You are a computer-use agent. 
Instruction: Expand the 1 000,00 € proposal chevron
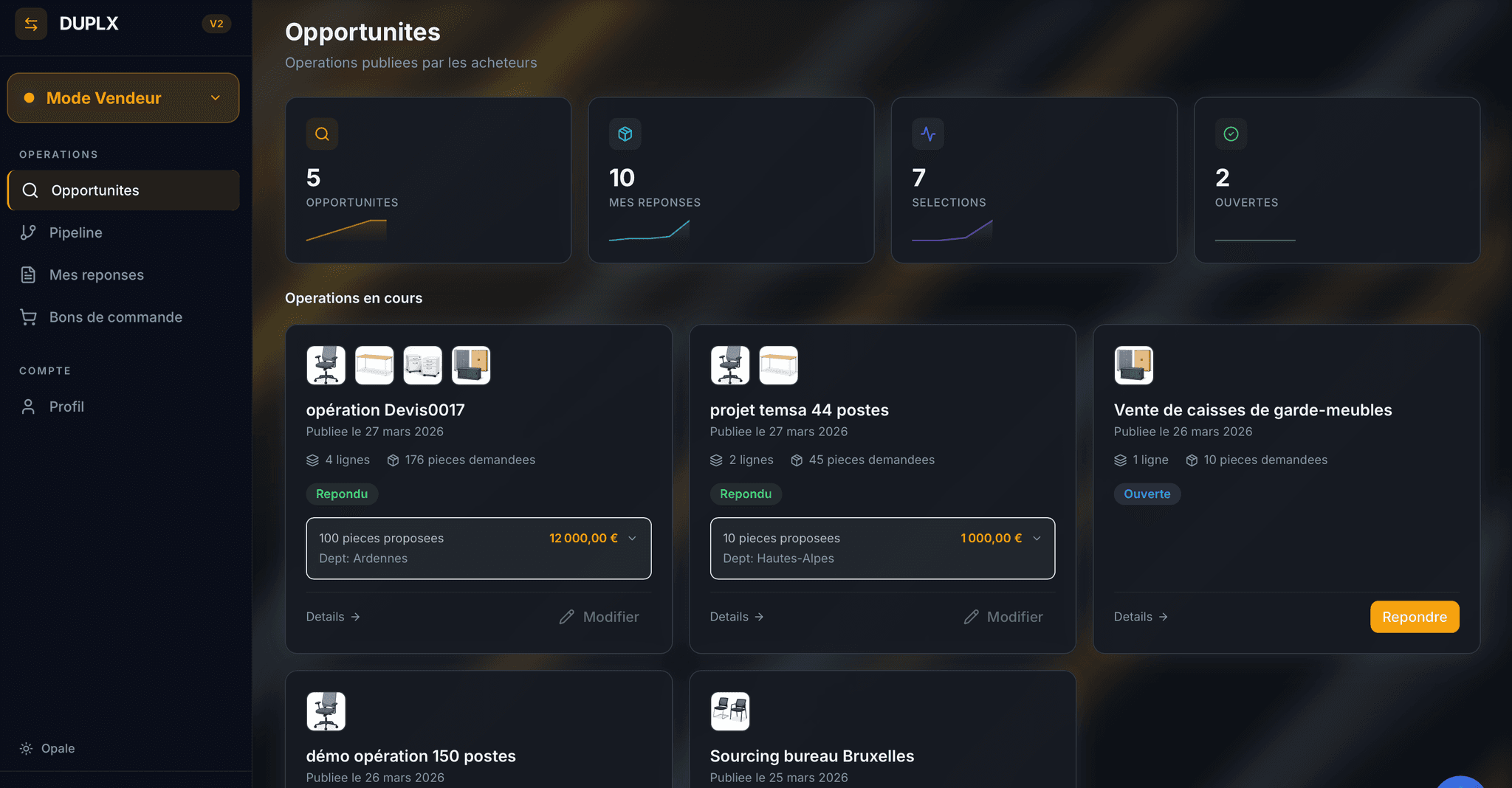tap(1037, 539)
